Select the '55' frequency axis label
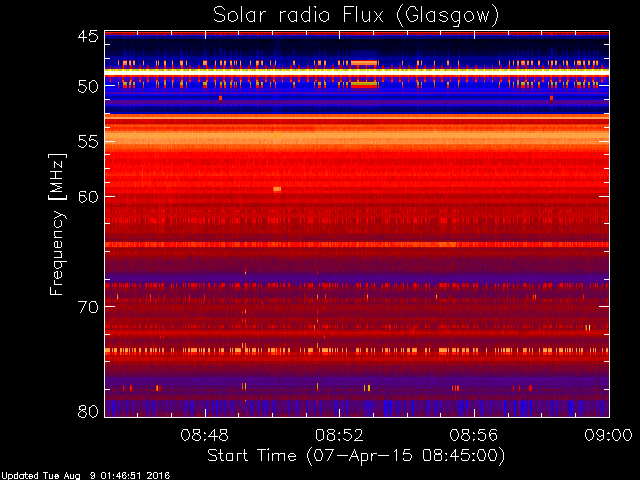640x480 pixels. coord(88,142)
